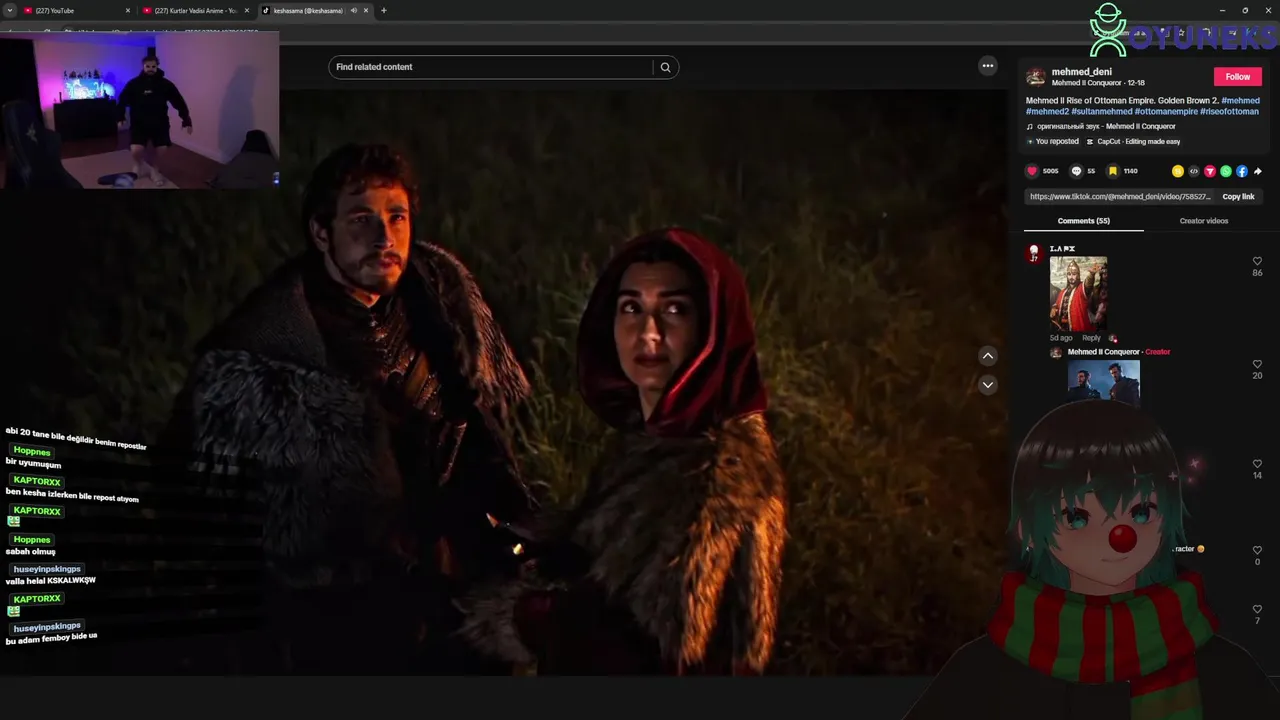Open the #ottomanempire hashtag
This screenshot has width=1280, height=720.
coord(1166,112)
